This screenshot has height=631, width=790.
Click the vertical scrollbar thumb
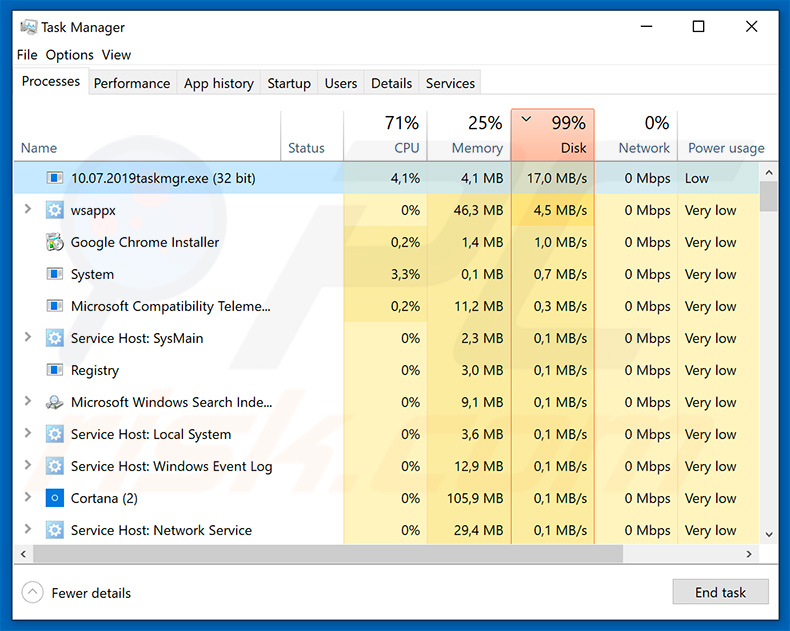pyautogui.click(x=769, y=196)
